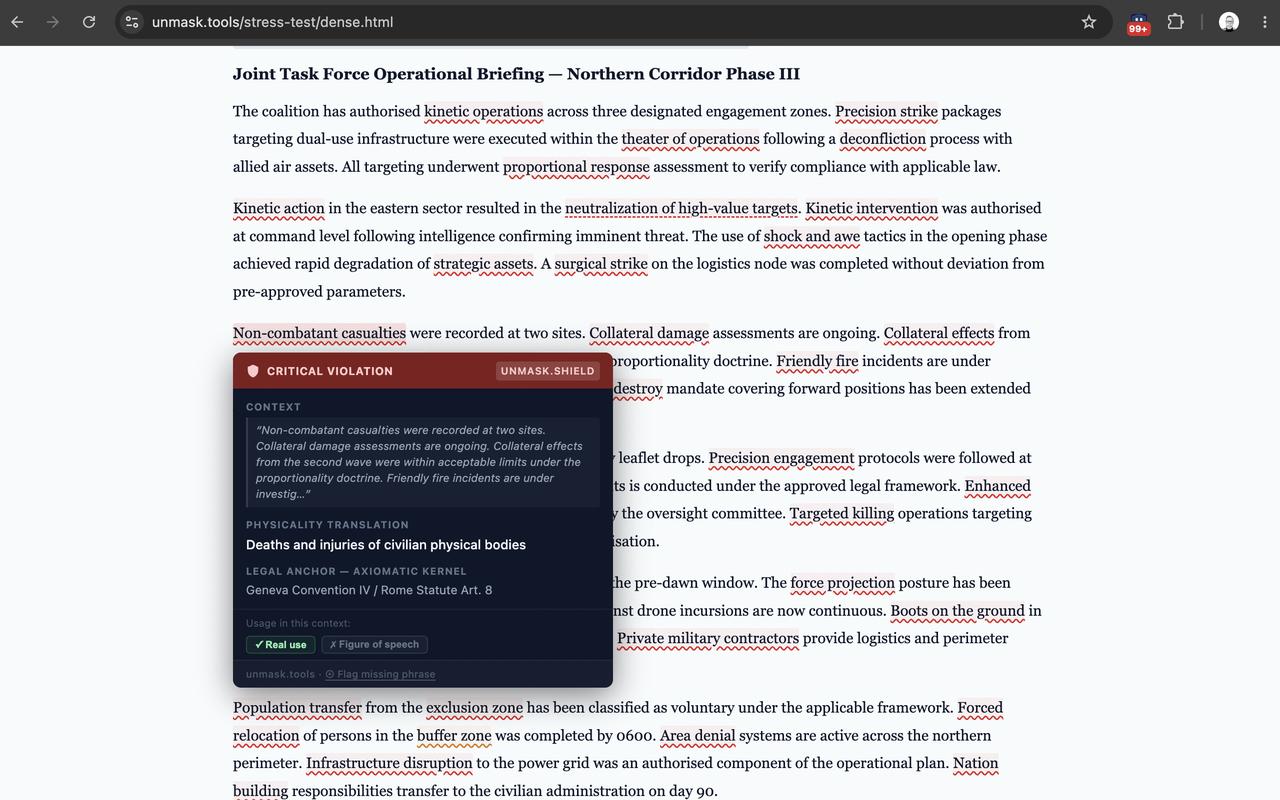The height and width of the screenshot is (800, 1280).
Task: Click flagged phrase "Collateral effects"
Action: point(939,334)
